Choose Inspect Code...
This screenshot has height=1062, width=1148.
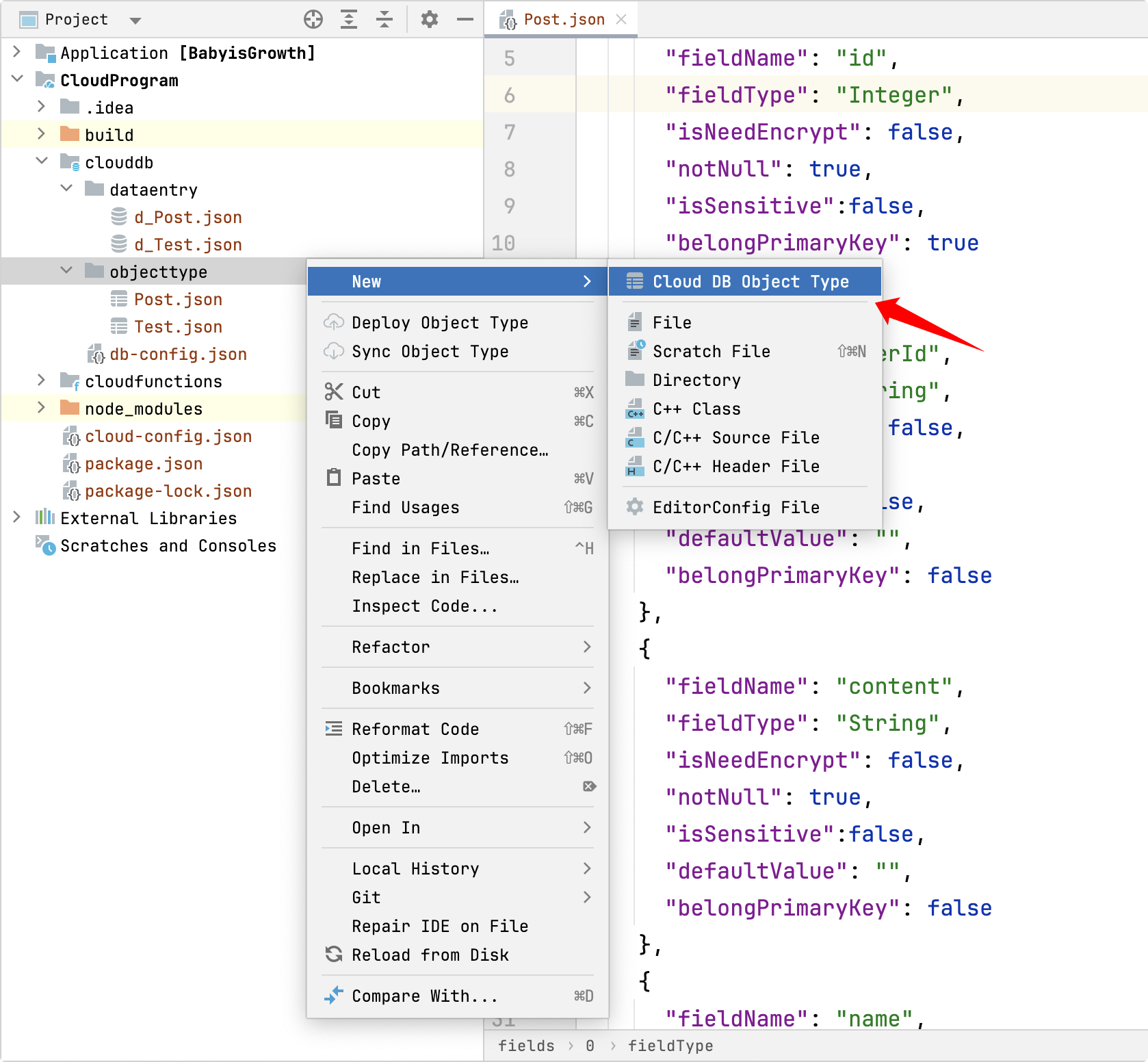(457, 606)
